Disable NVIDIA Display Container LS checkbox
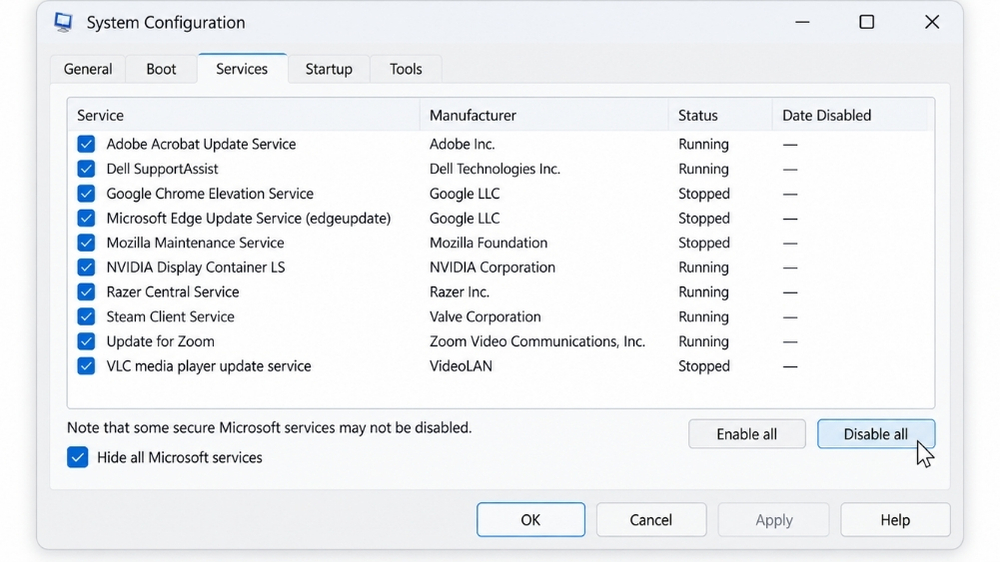 point(86,267)
